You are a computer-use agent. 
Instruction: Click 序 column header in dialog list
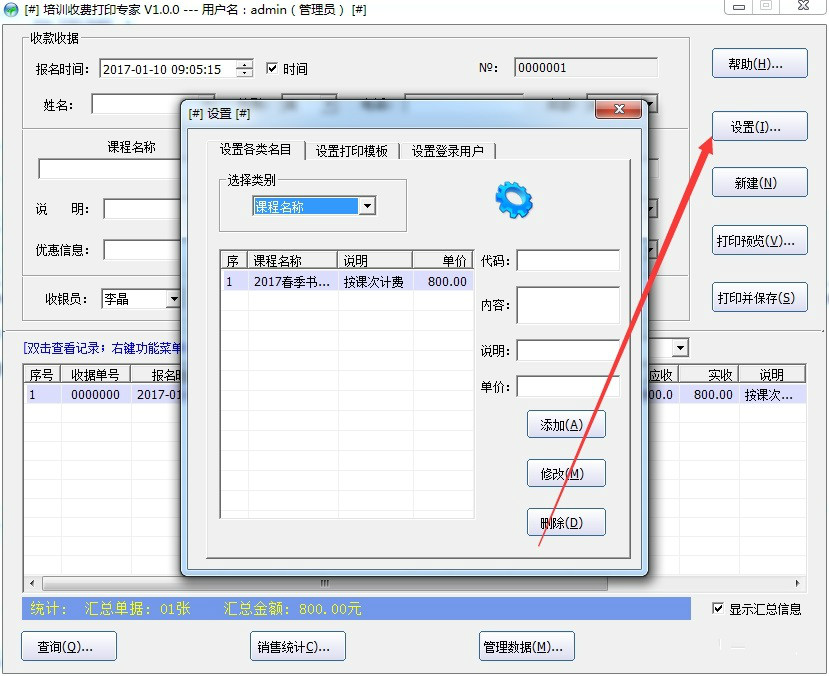234,261
